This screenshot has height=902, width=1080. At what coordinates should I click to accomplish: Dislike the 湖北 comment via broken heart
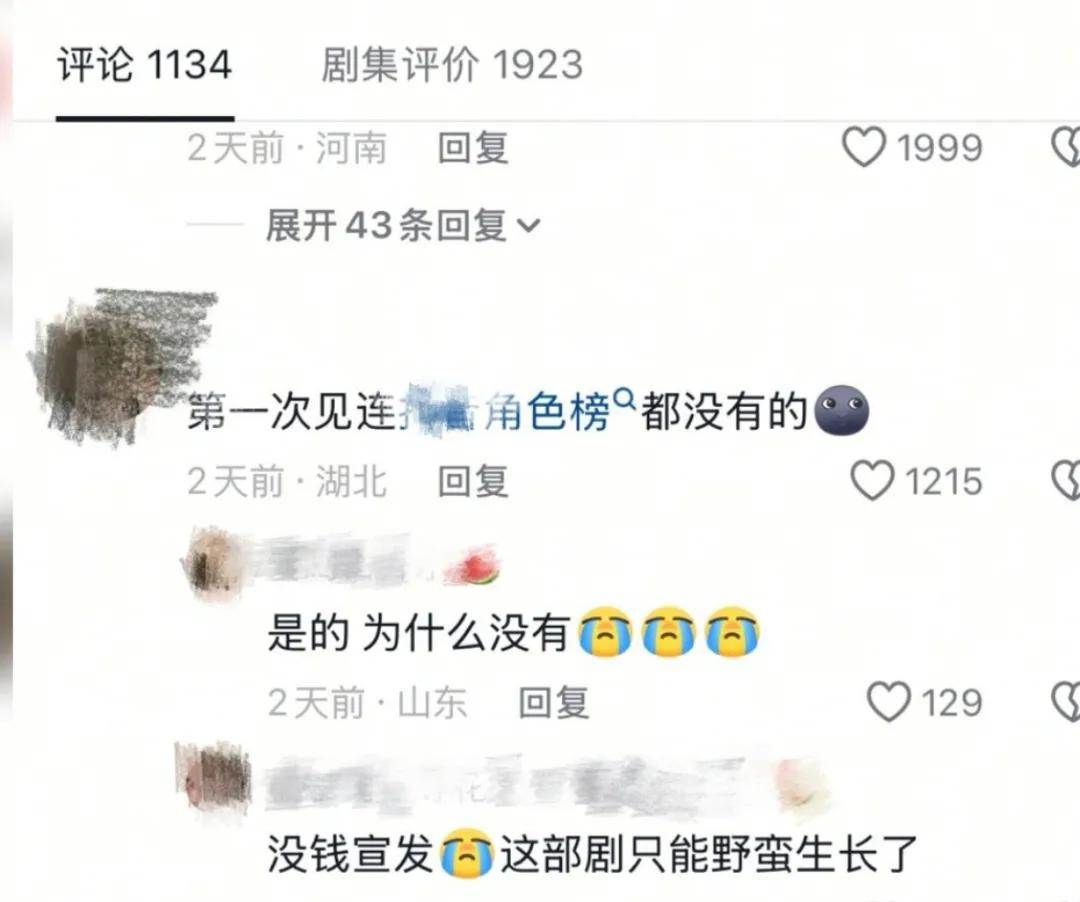click(x=1066, y=481)
